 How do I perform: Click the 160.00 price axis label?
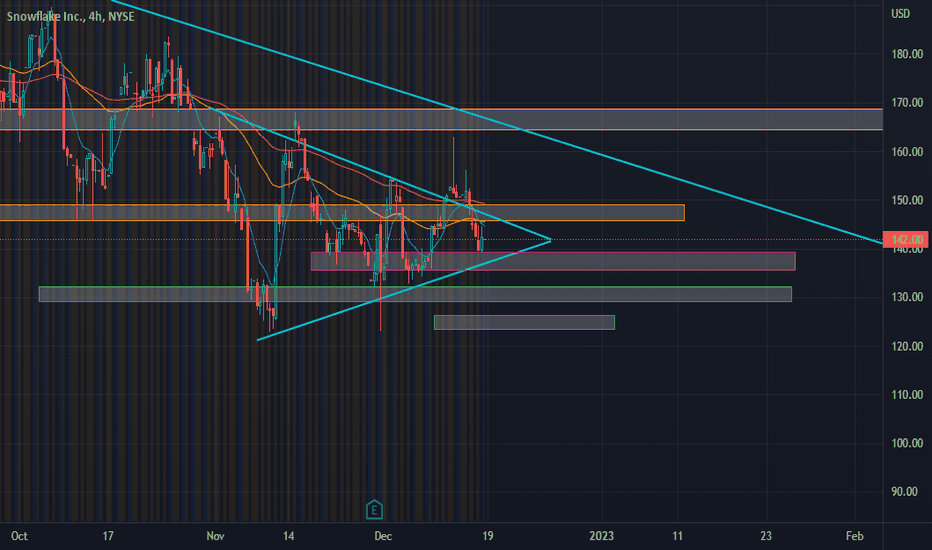907,152
